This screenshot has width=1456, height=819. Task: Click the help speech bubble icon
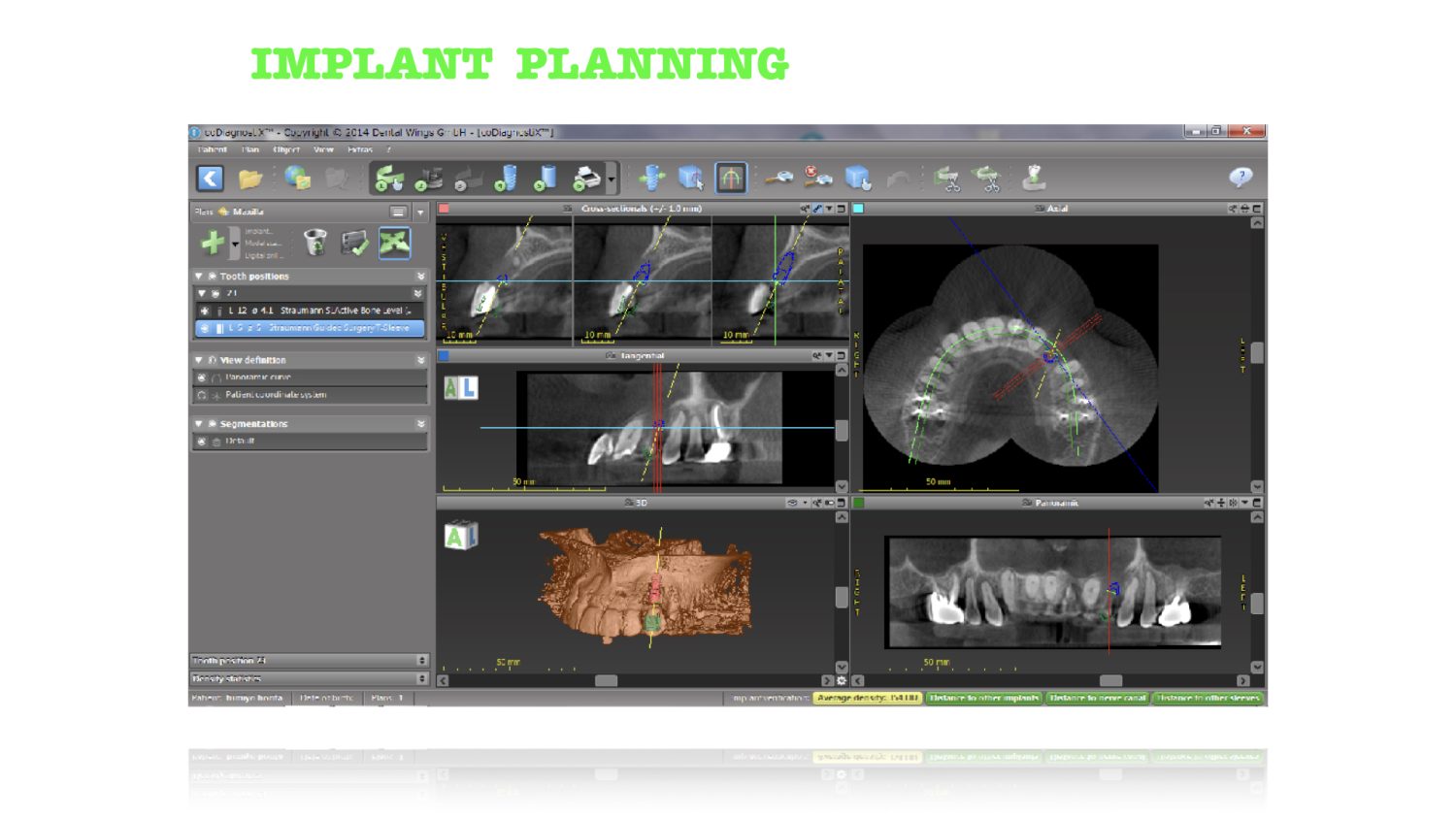pyautogui.click(x=1240, y=177)
